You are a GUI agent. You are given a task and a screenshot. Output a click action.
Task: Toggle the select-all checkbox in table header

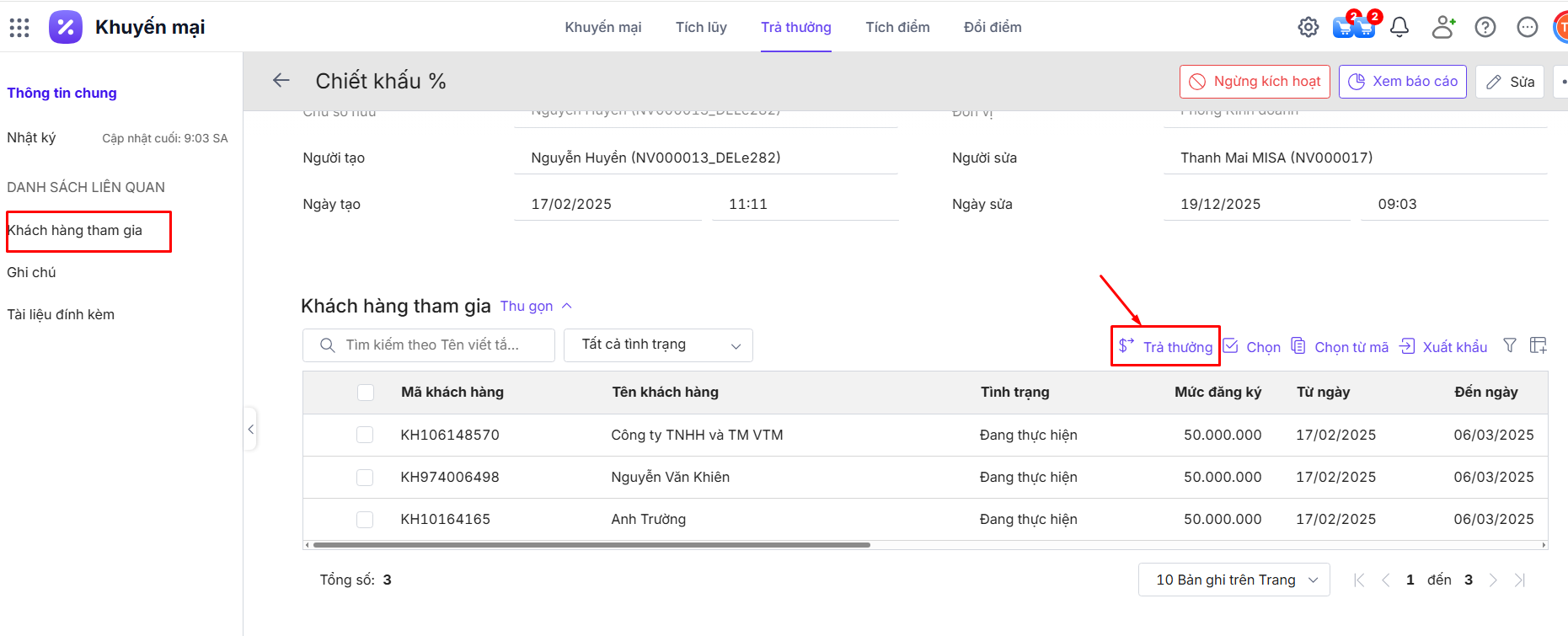tap(365, 393)
